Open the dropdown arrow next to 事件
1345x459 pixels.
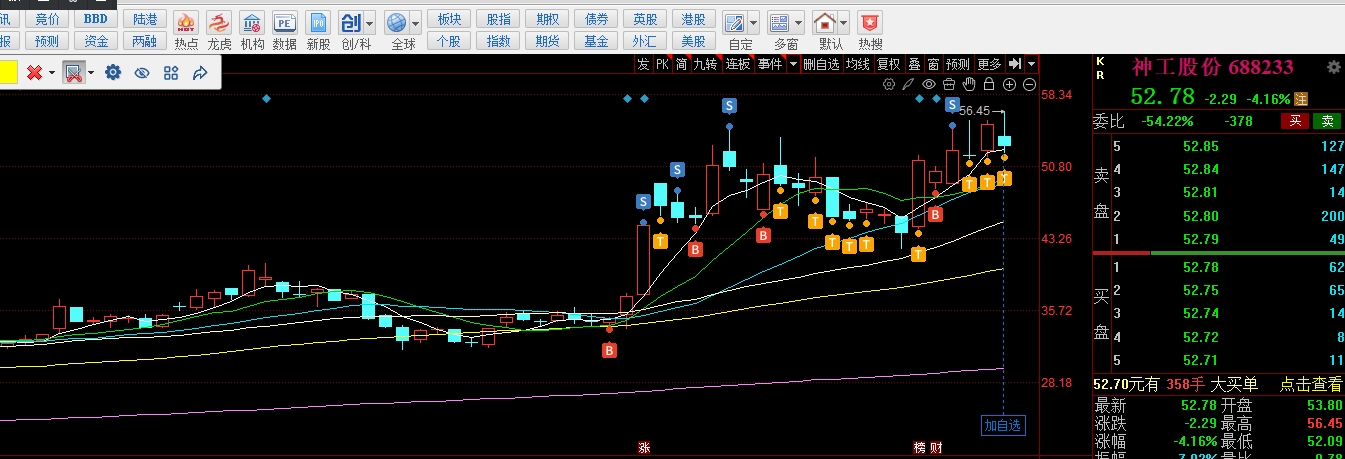(793, 64)
